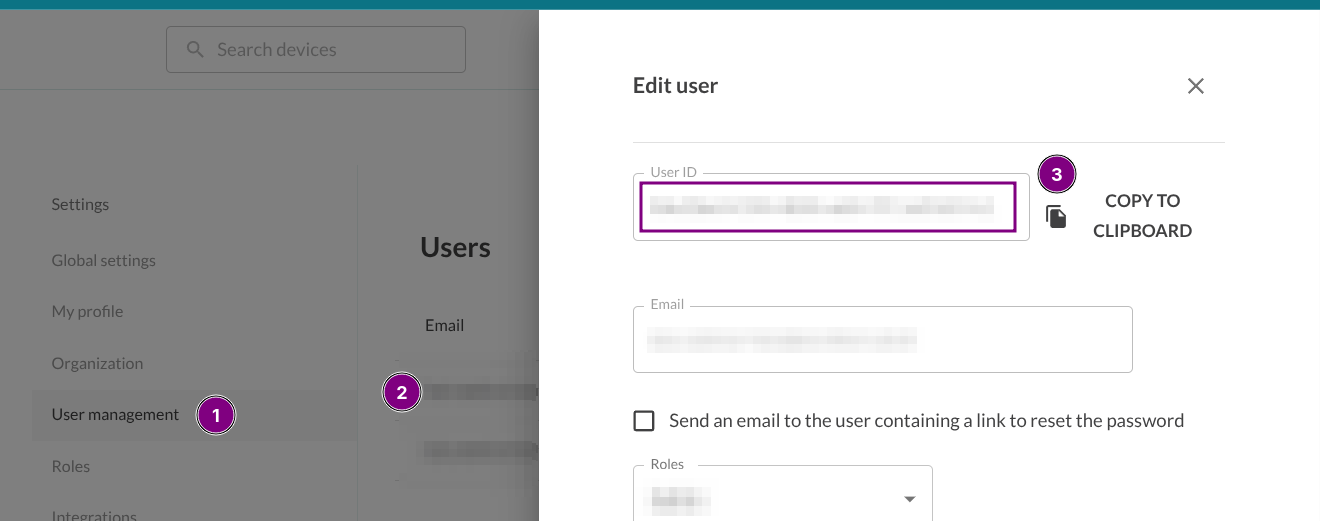Viewport: 1320px width, 521px height.
Task: Click the Users heading
Action: [455, 247]
